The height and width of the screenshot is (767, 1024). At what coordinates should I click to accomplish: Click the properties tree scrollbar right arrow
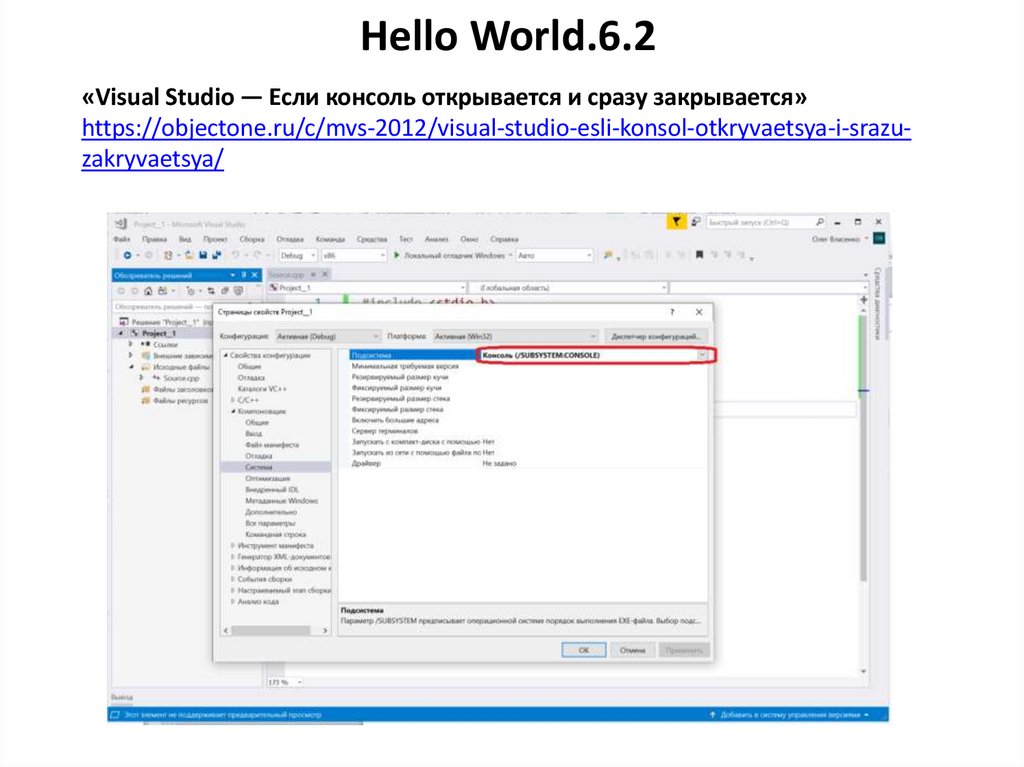[325, 630]
